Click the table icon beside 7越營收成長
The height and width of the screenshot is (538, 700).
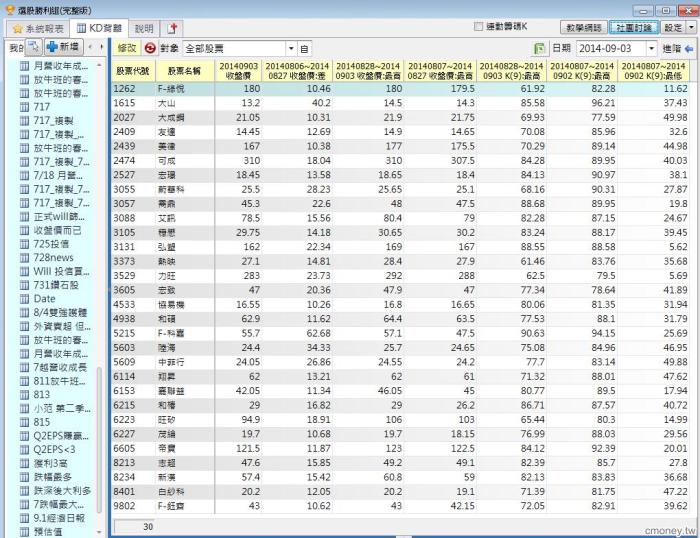click(25, 367)
